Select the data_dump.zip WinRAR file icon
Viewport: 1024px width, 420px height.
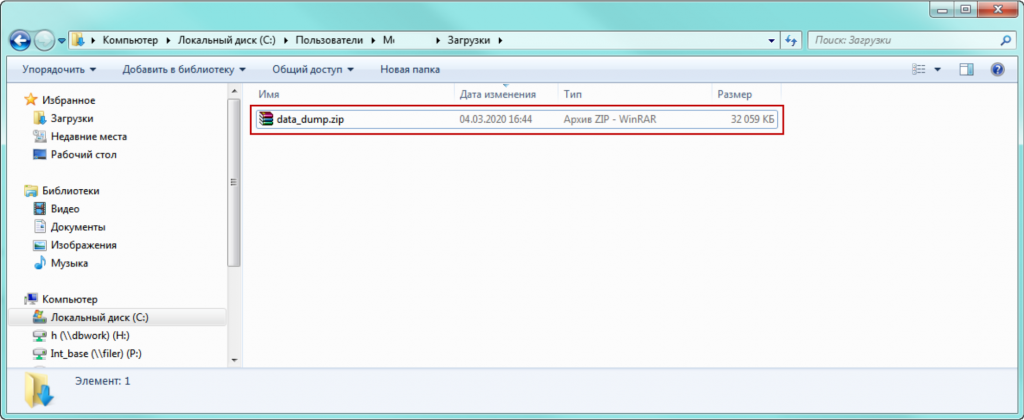265,119
